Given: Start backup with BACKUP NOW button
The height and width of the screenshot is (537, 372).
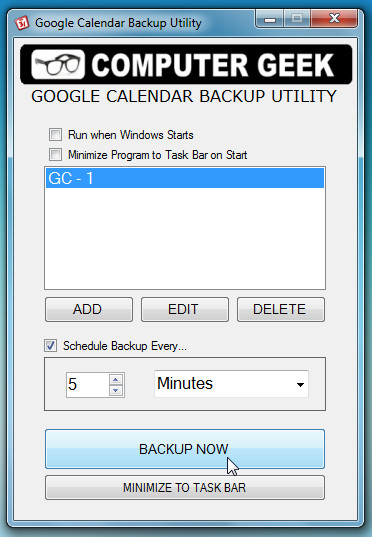Looking at the screenshot, I should (x=185, y=449).
